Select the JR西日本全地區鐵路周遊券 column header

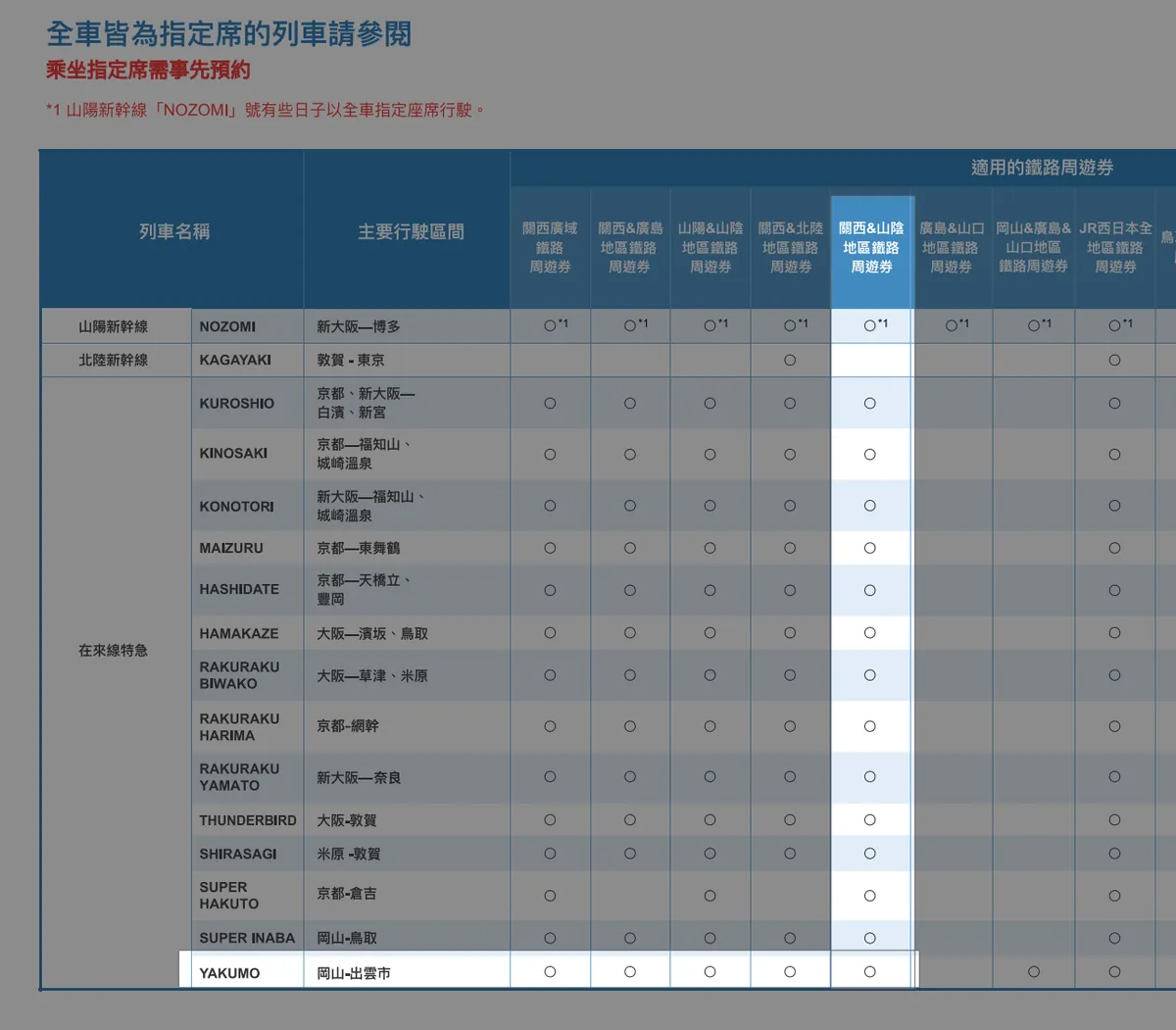point(1115,248)
